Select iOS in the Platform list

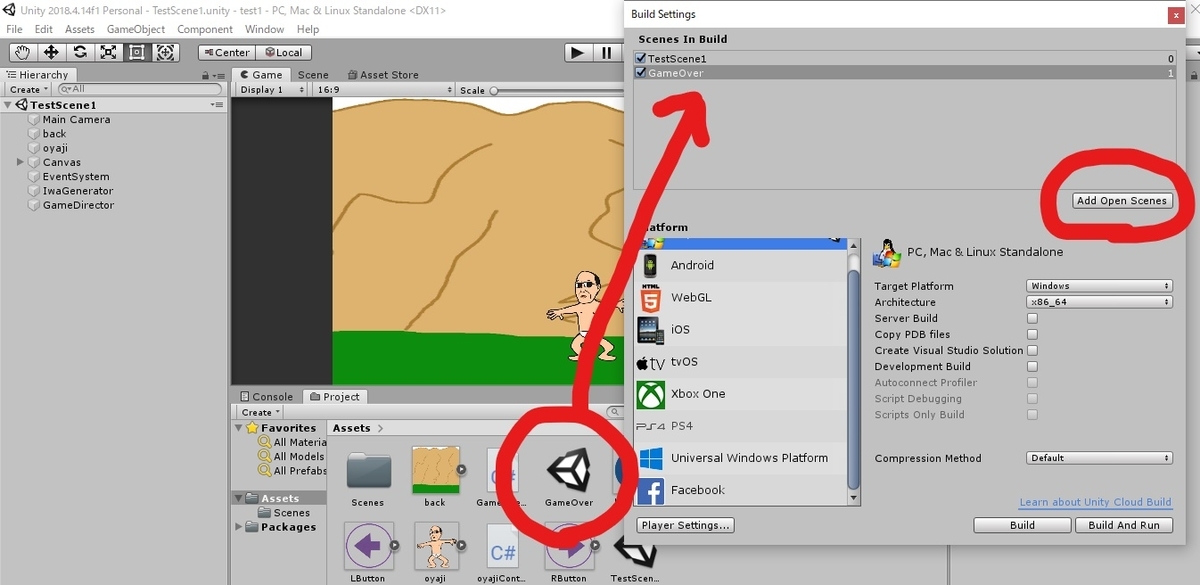(x=742, y=329)
